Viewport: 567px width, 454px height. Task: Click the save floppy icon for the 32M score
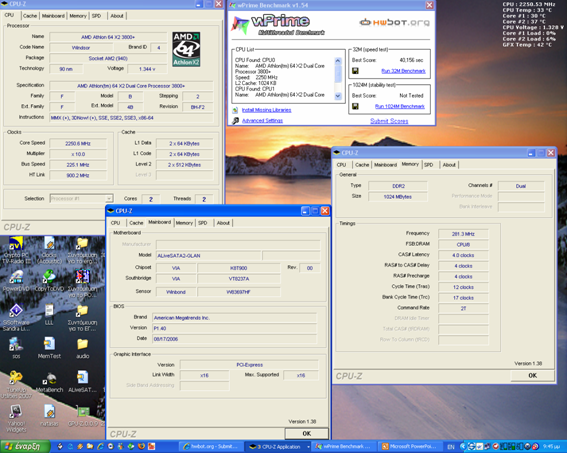tap(355, 71)
